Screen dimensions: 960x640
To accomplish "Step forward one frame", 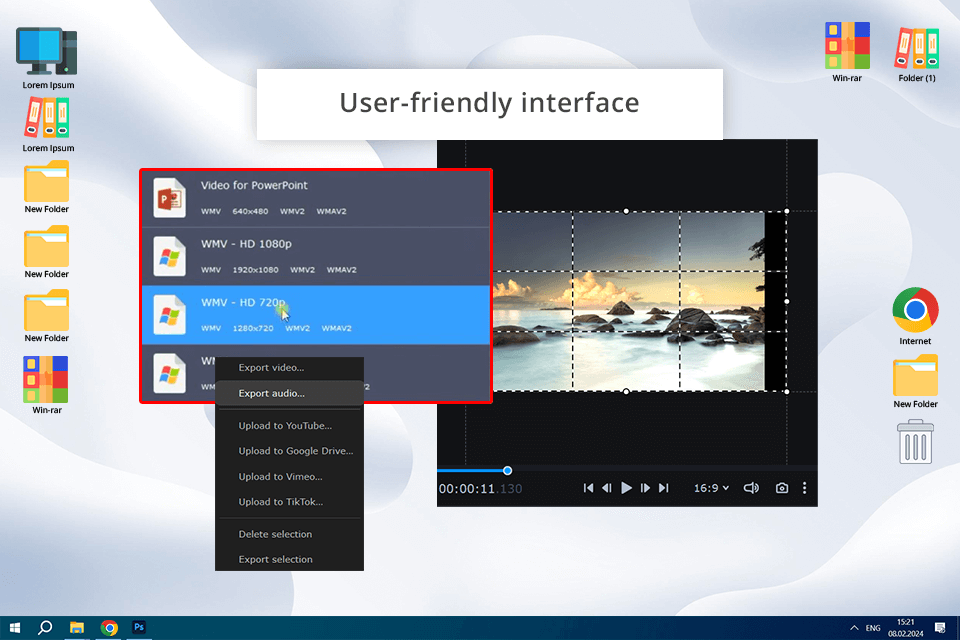I will (645, 488).
